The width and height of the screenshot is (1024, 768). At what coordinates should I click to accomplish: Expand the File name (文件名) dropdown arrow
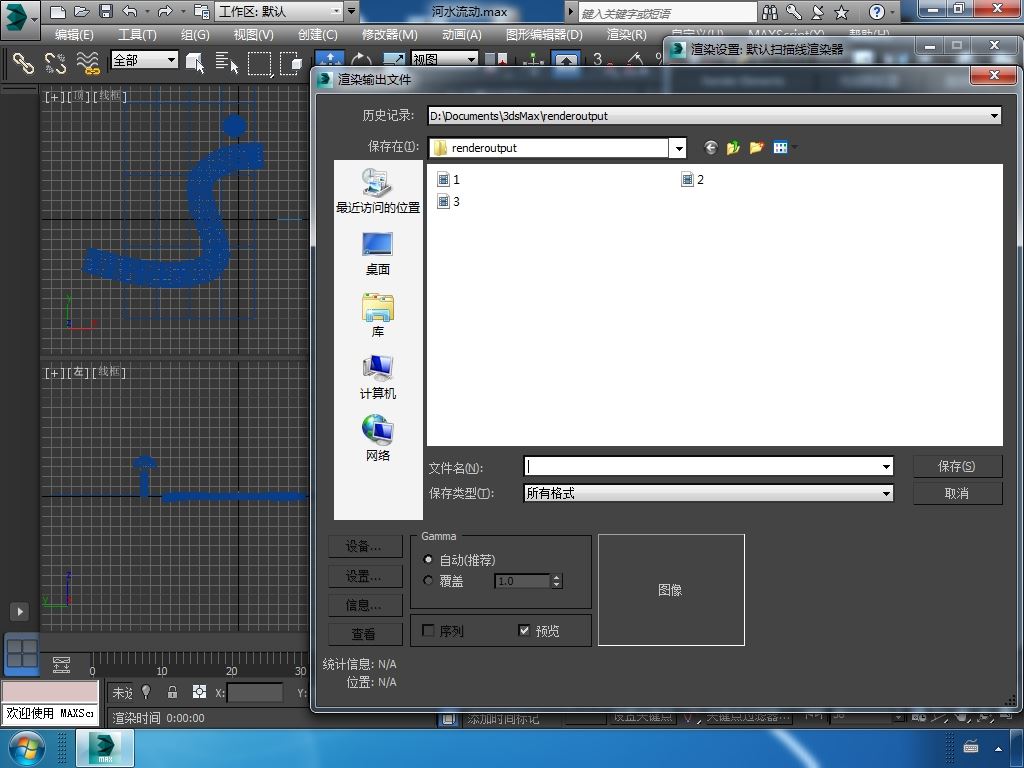(x=886, y=466)
